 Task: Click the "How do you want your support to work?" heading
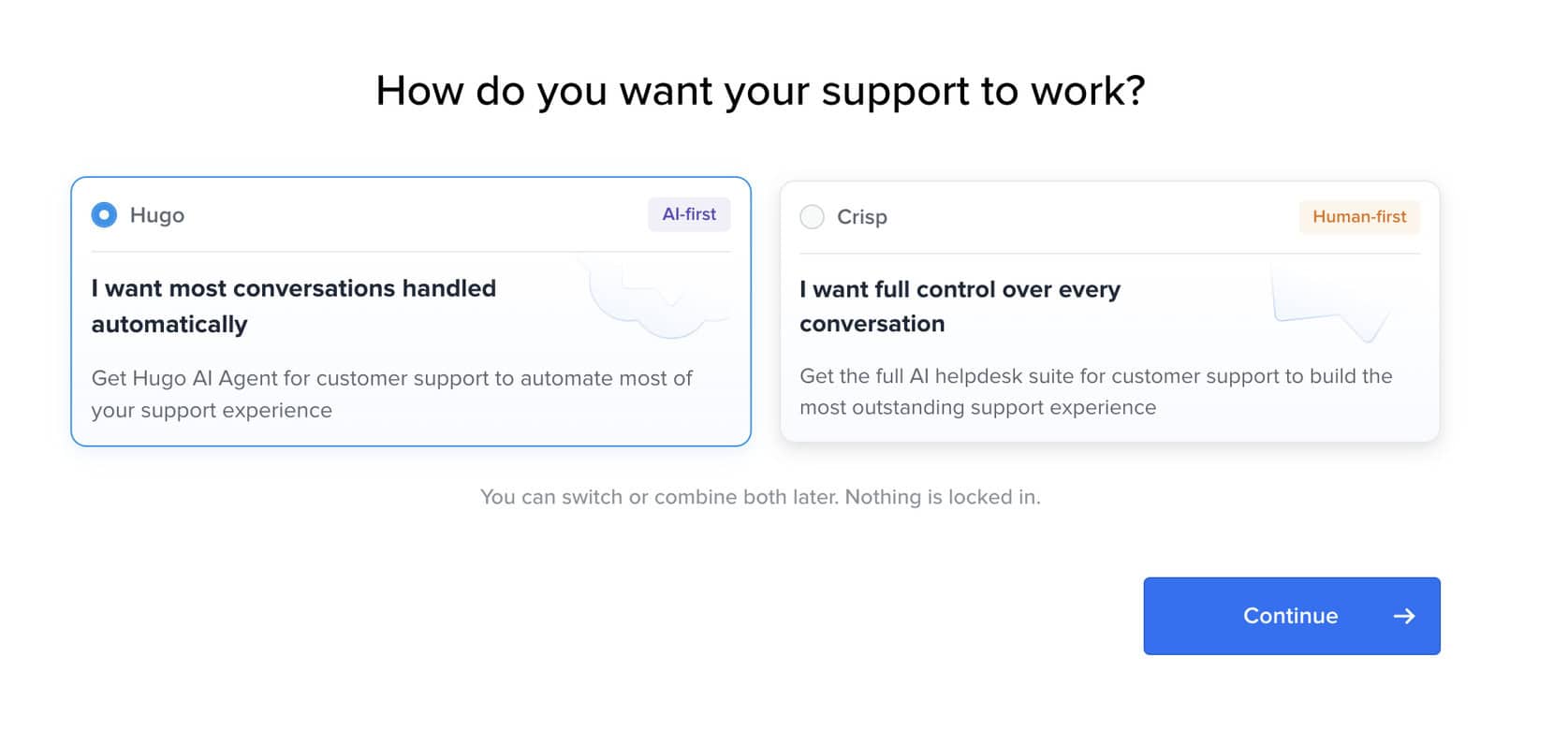pos(760,91)
